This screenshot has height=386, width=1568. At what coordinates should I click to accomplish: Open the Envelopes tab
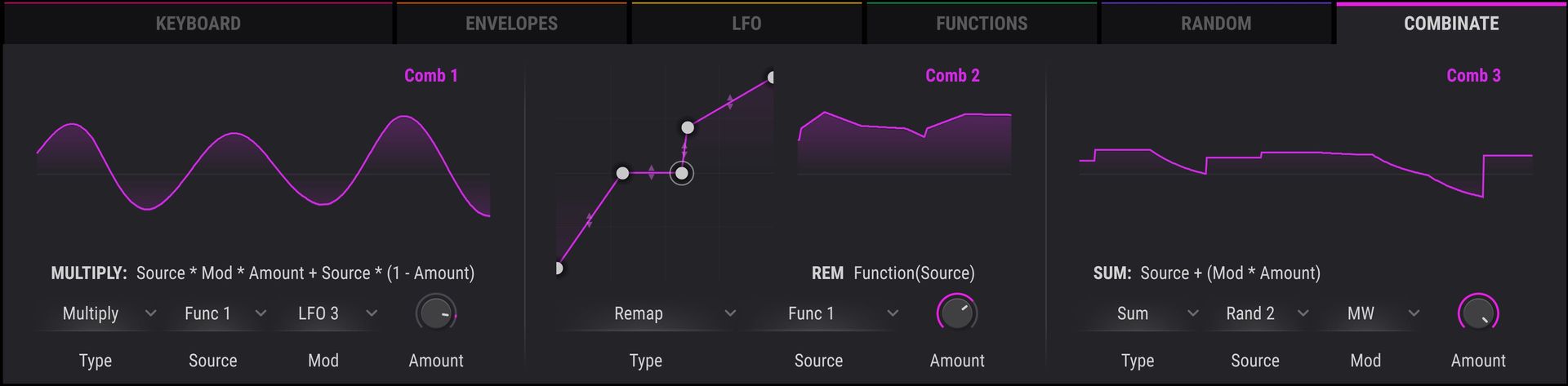pos(511,23)
